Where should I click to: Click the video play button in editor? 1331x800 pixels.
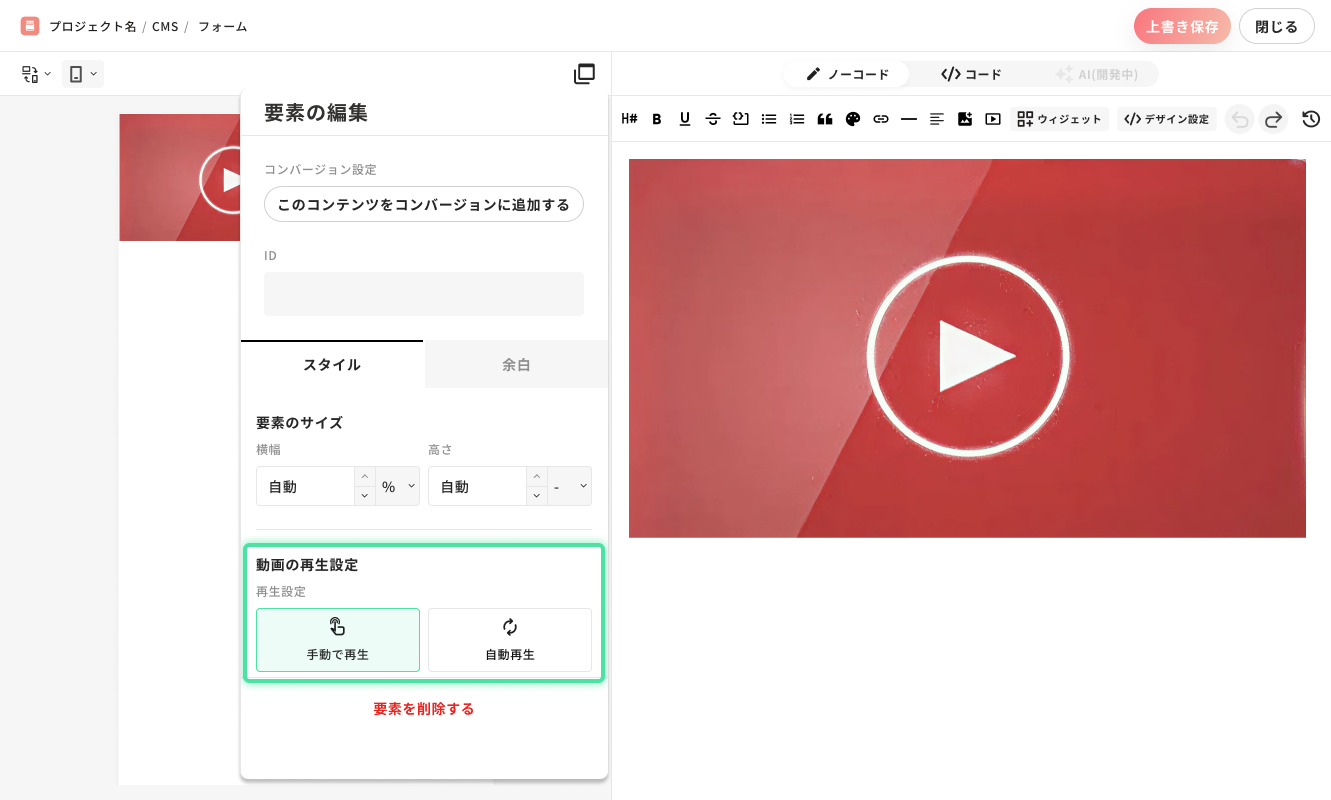click(x=968, y=357)
